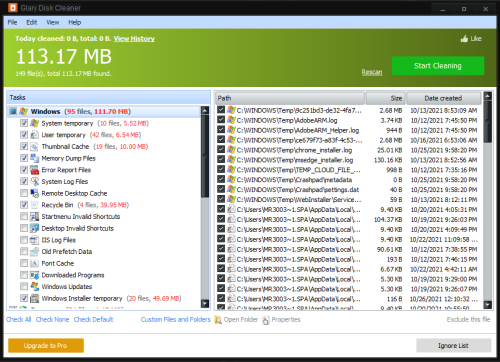Click the IIS Log Files icon
This screenshot has width=500, height=362.
[x=35, y=240]
